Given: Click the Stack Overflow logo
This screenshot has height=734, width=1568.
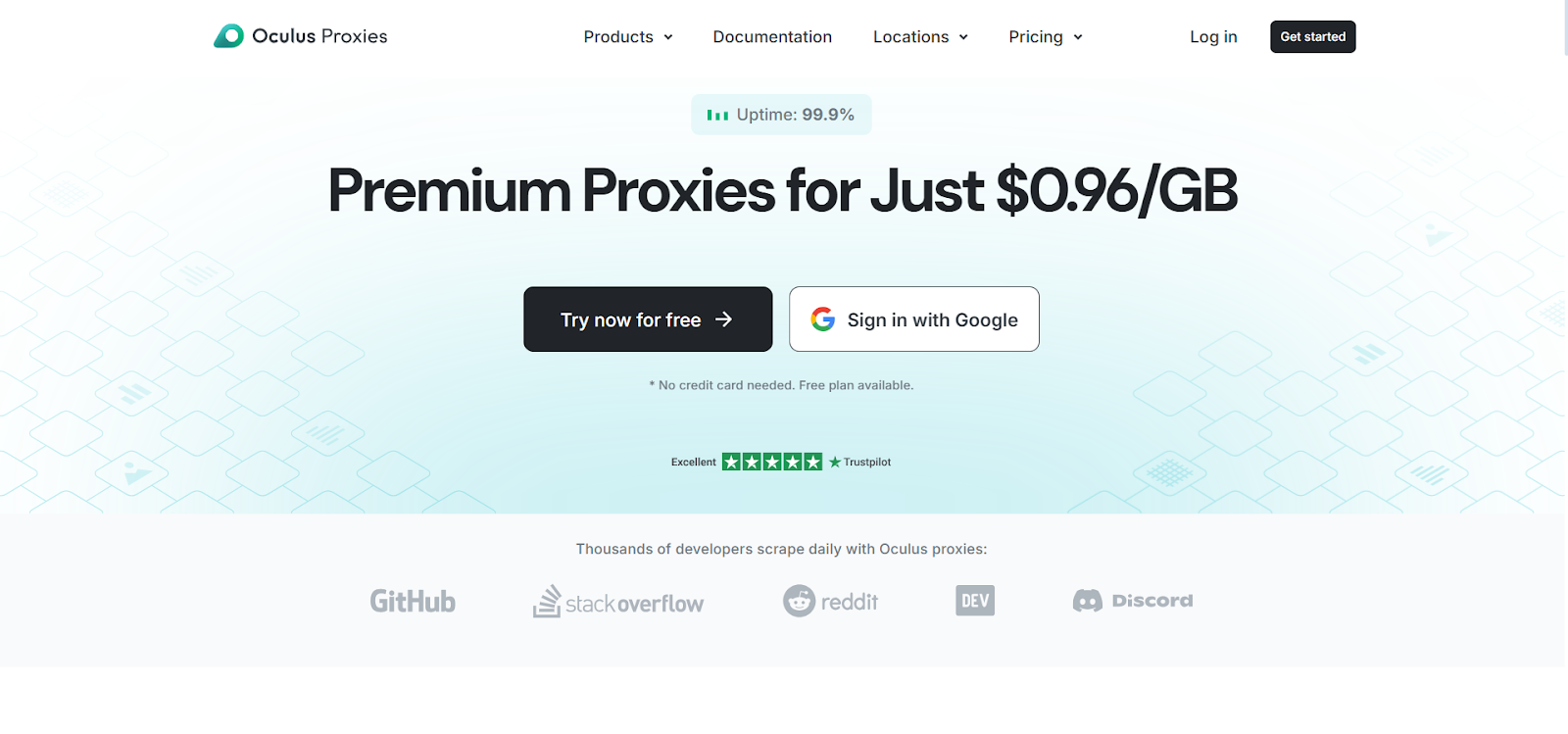Looking at the screenshot, I should 618,602.
